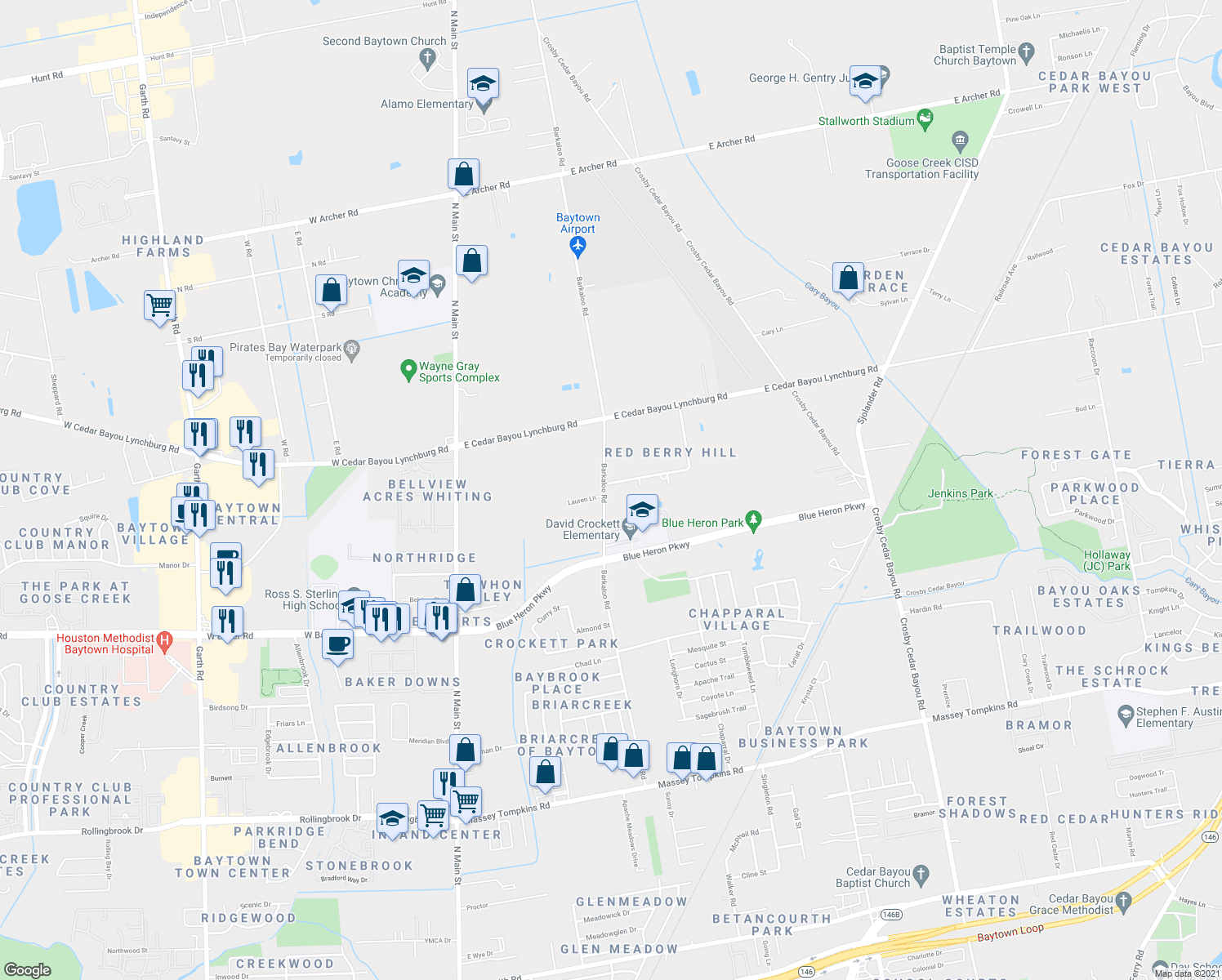The height and width of the screenshot is (980, 1222).
Task: Click the Baytown Loop road label
Action: pyautogui.click(x=1010, y=933)
